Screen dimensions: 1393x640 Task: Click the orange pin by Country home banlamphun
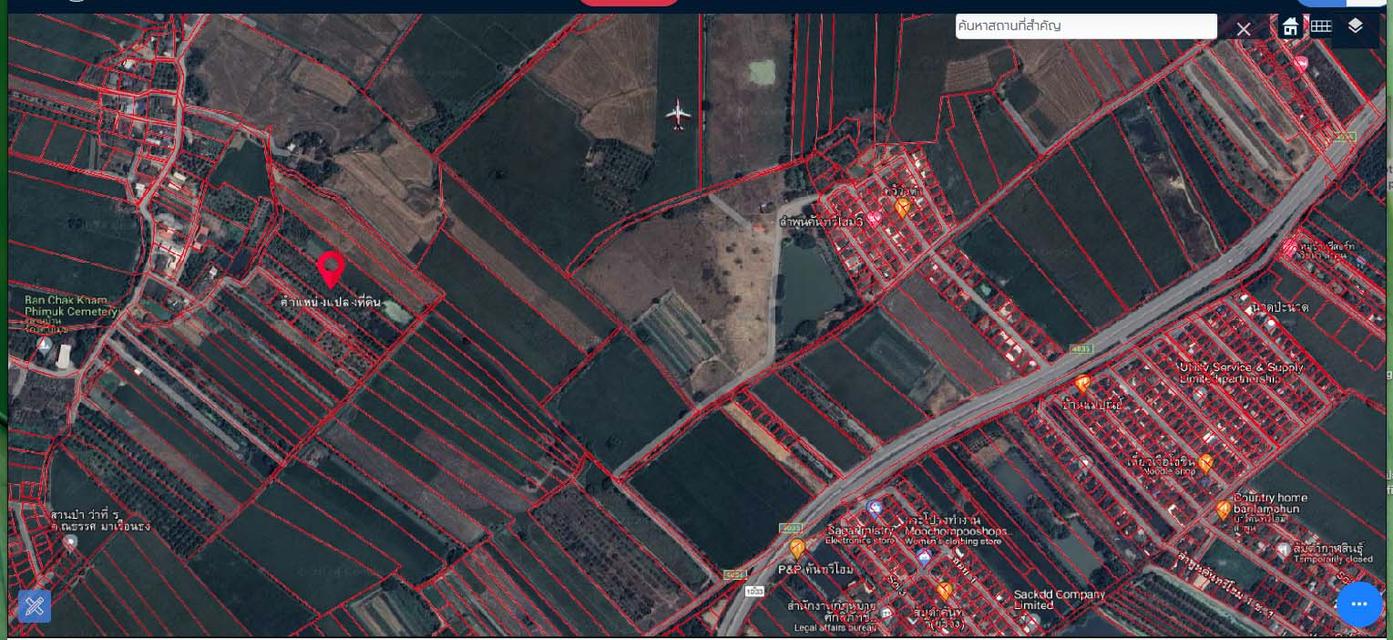[1223, 510]
